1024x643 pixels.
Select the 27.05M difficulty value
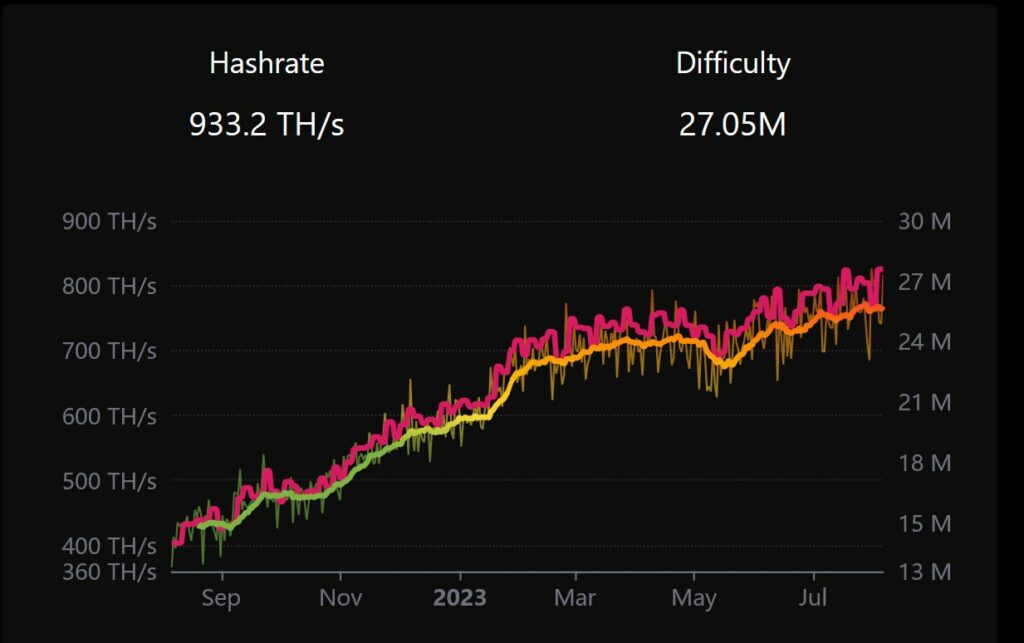tap(733, 124)
